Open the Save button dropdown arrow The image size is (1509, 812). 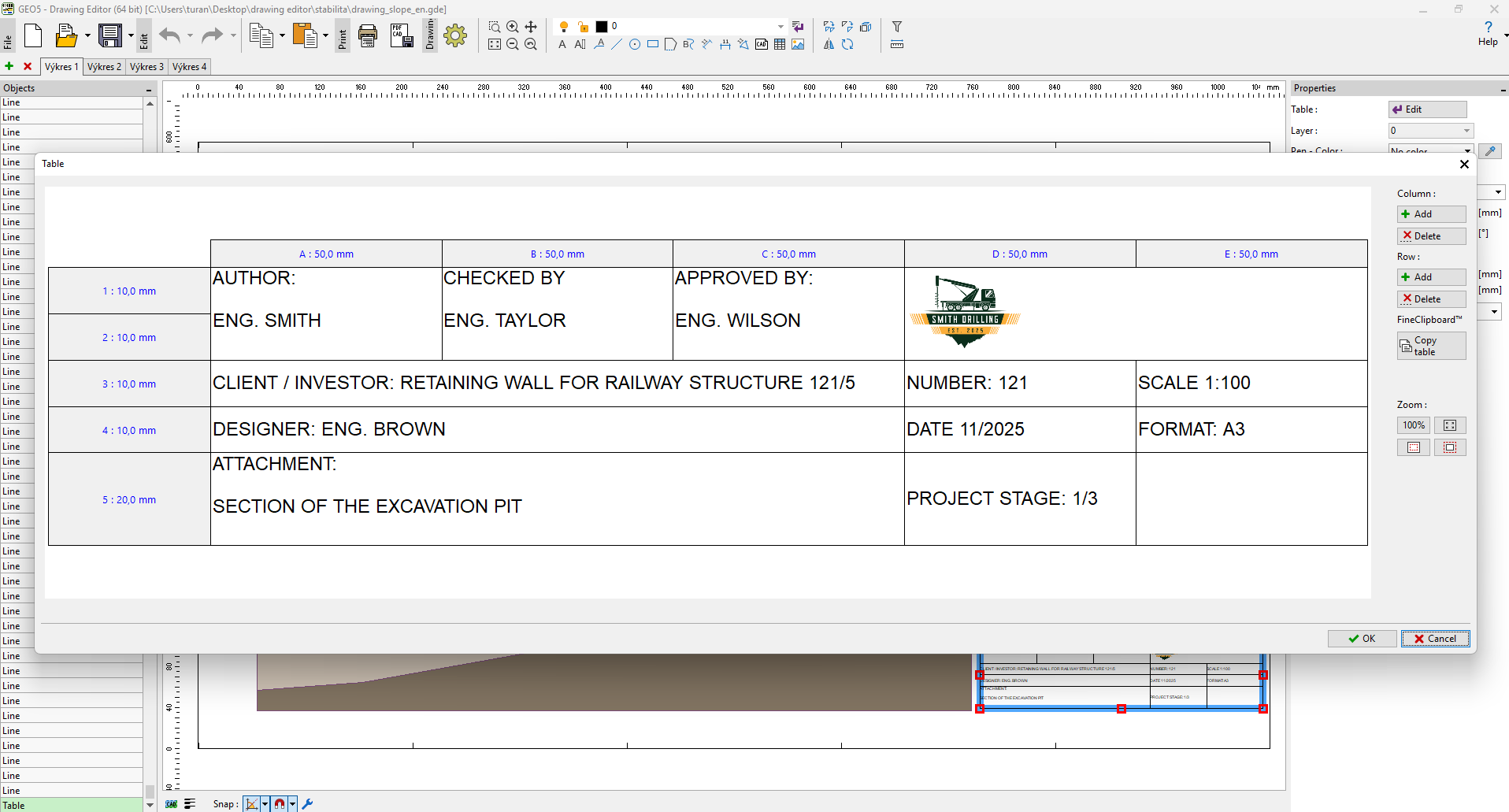pyautogui.click(x=131, y=35)
